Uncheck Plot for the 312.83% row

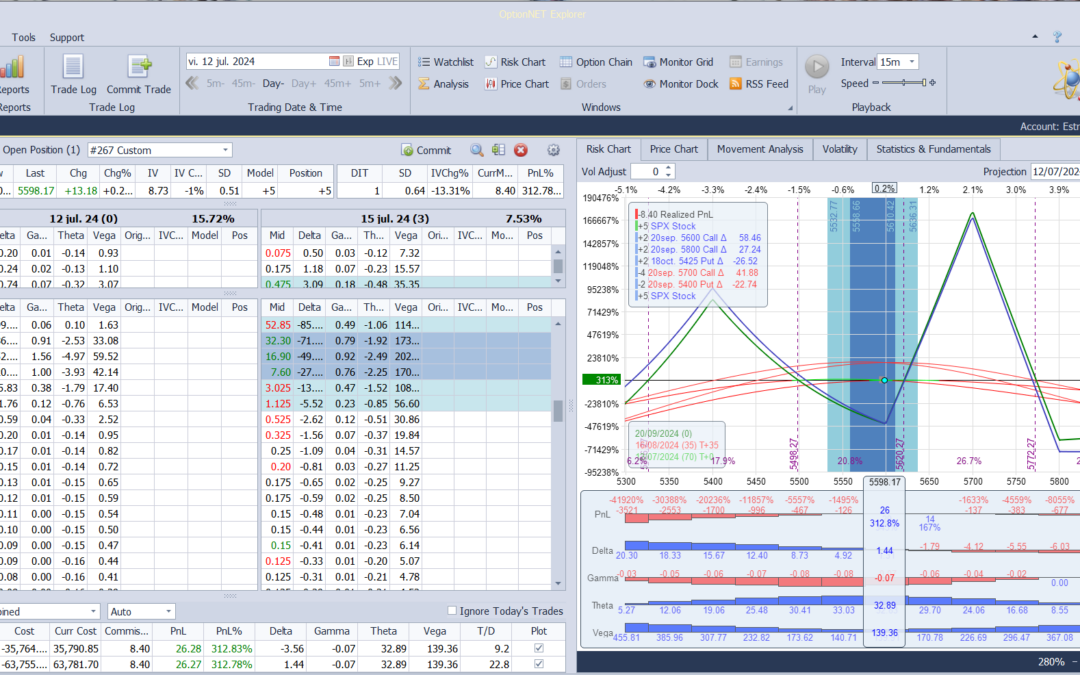point(539,648)
